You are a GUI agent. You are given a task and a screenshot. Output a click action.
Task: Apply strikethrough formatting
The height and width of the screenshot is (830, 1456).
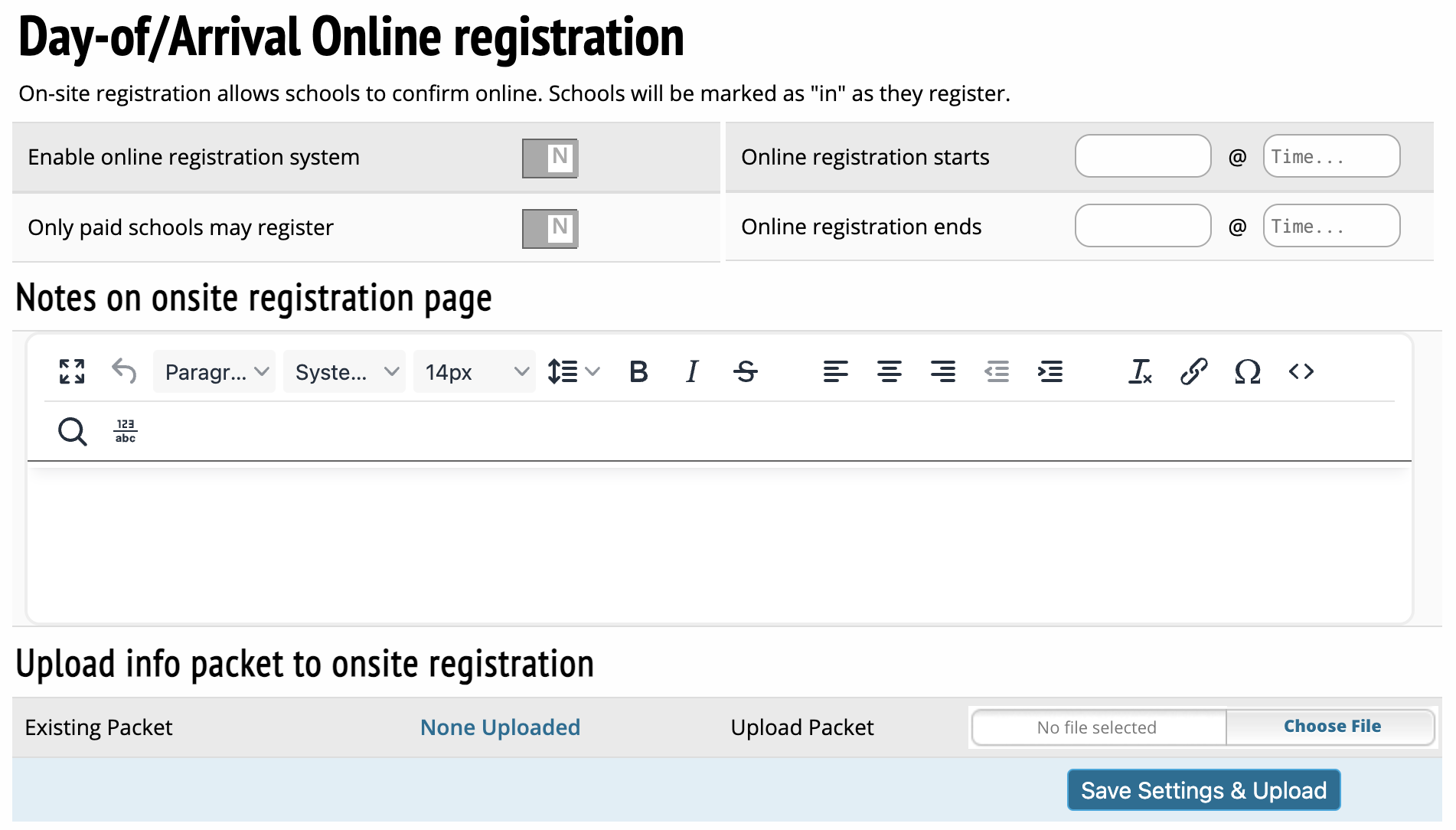[x=746, y=372]
